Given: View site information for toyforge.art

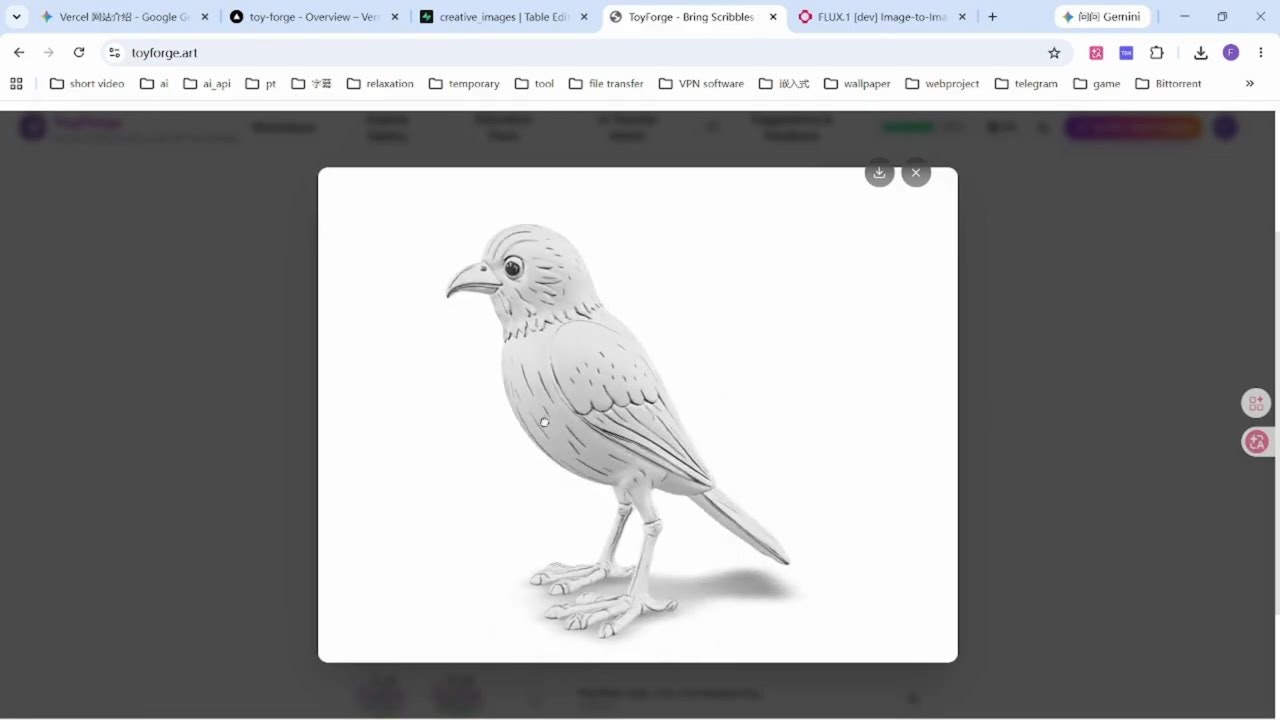Looking at the screenshot, I should click(114, 53).
